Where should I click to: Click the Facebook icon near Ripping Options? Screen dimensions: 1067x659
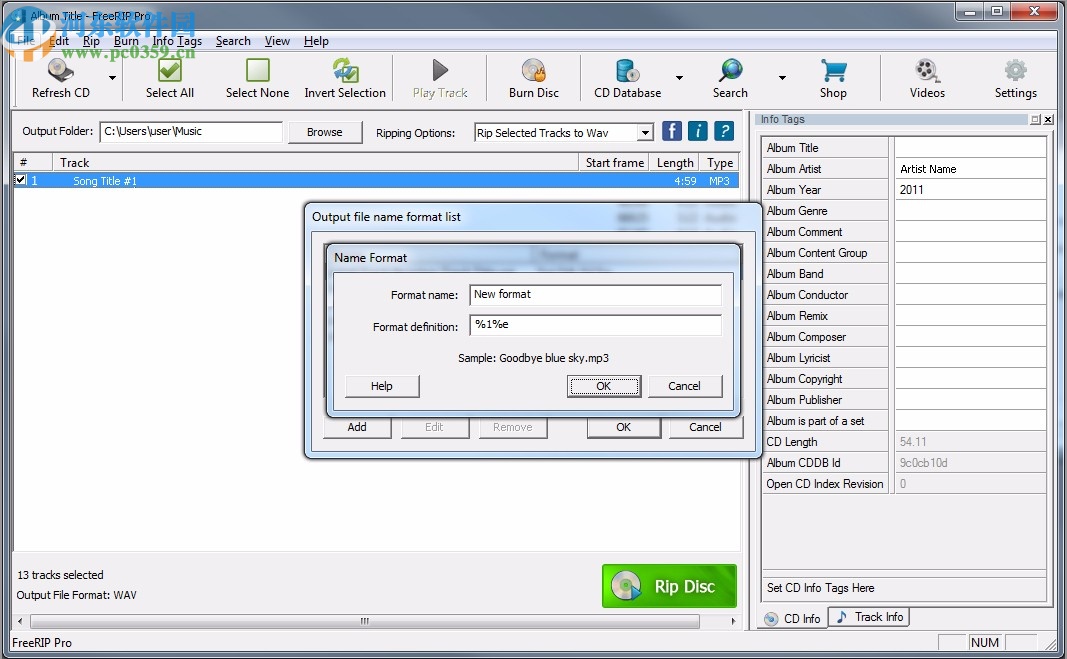click(x=671, y=130)
